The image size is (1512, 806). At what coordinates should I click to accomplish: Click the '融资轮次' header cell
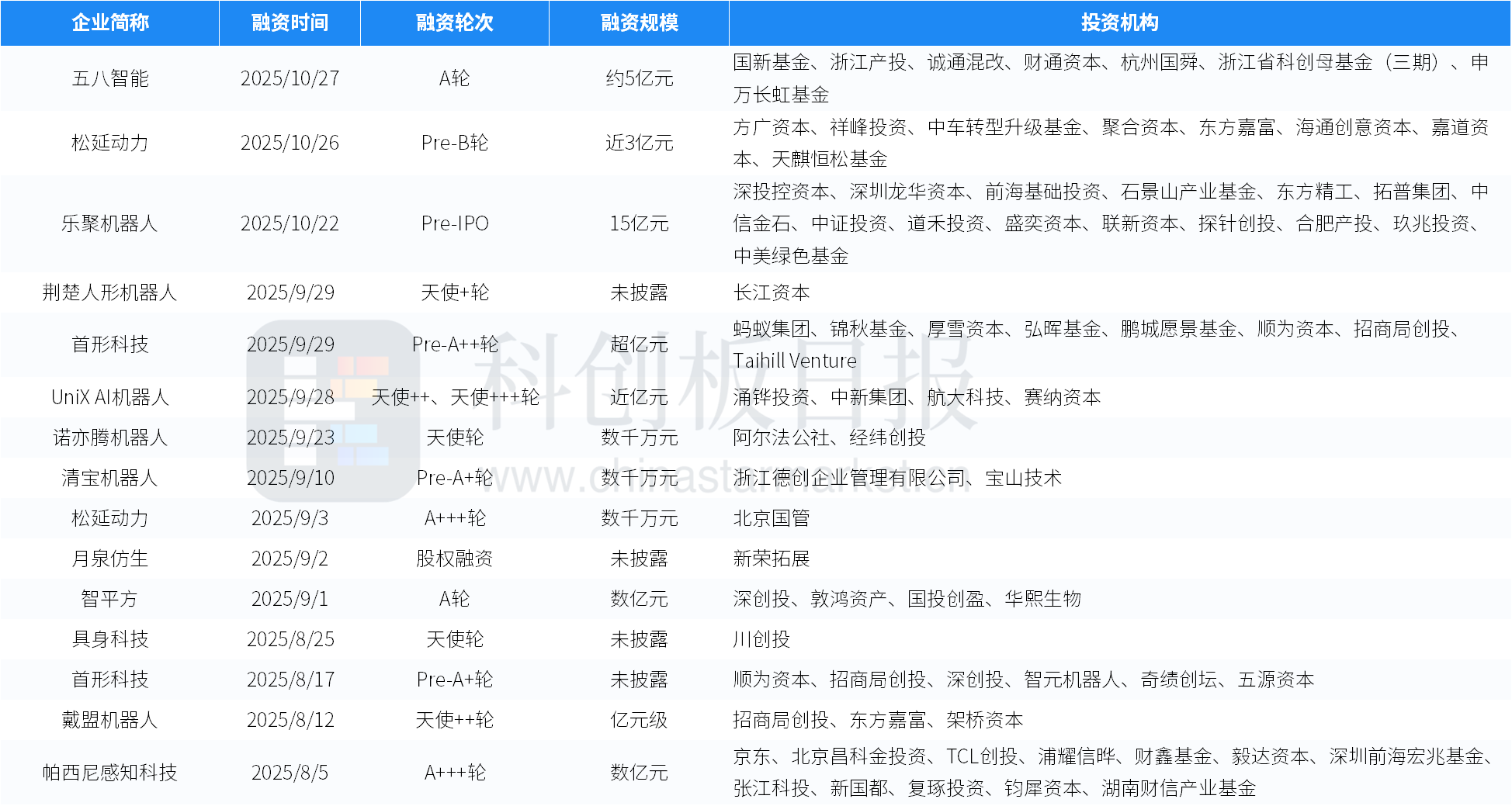pos(455,22)
